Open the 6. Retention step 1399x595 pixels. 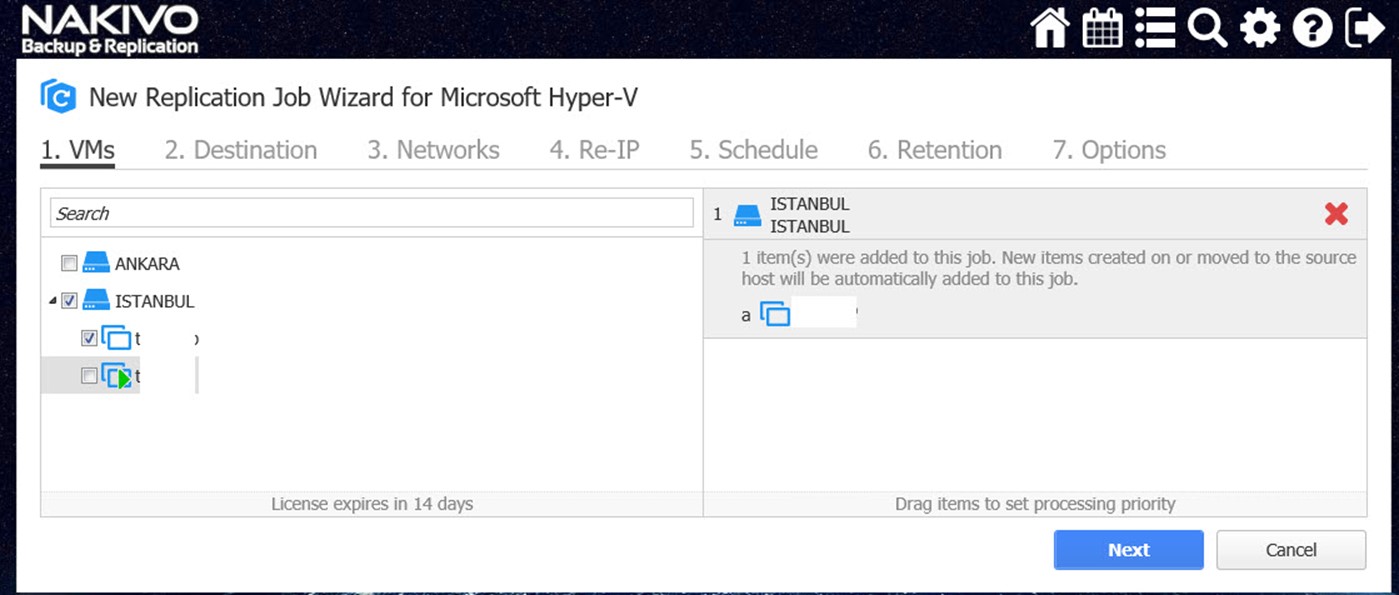coord(935,150)
